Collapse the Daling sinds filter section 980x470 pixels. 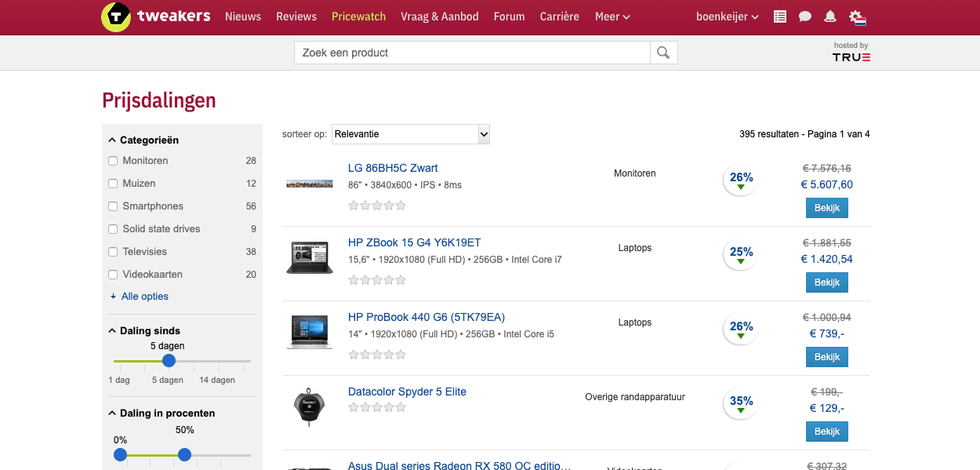144,331
